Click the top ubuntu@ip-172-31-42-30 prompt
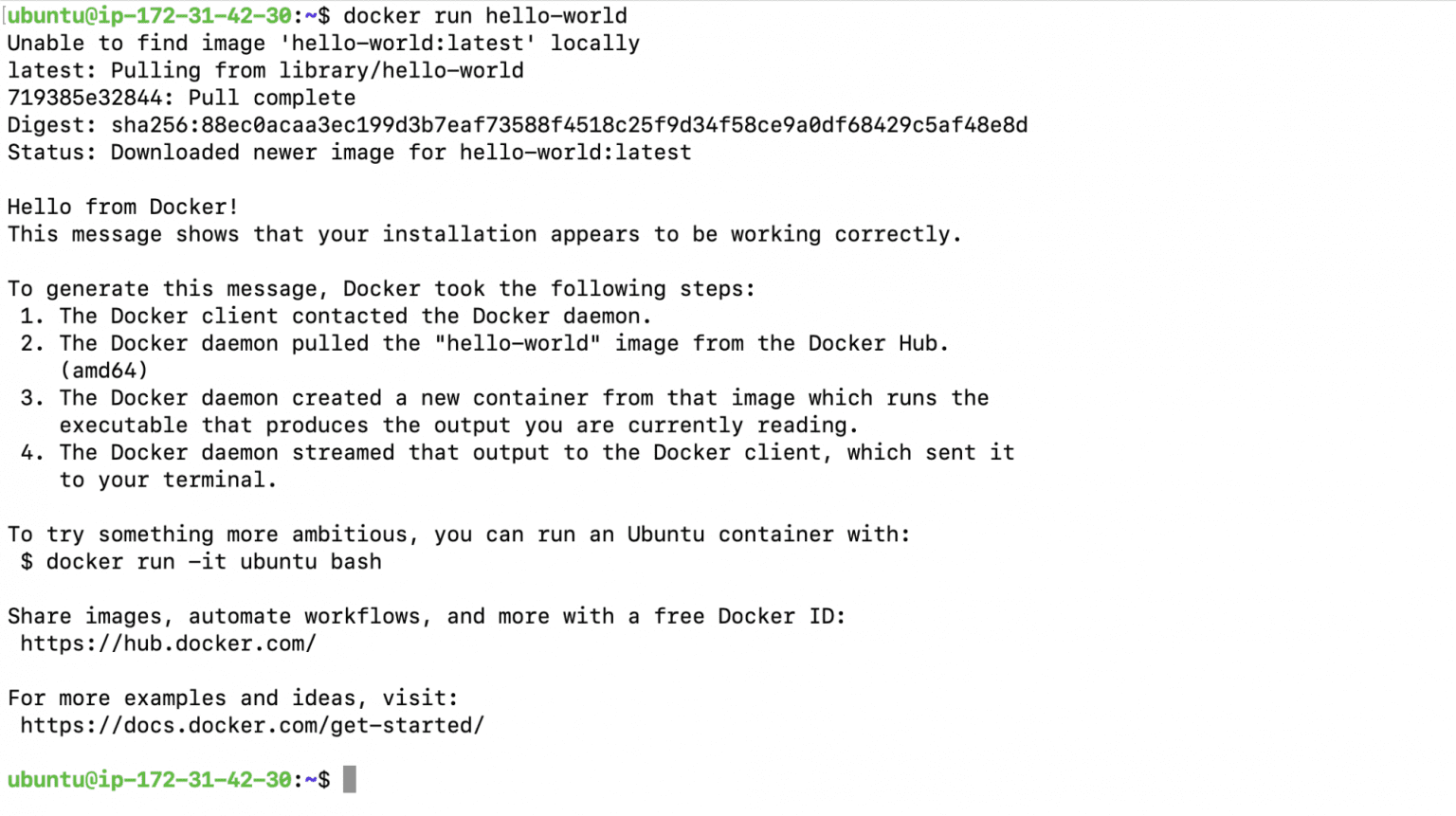The image size is (1456, 816). pos(150,16)
